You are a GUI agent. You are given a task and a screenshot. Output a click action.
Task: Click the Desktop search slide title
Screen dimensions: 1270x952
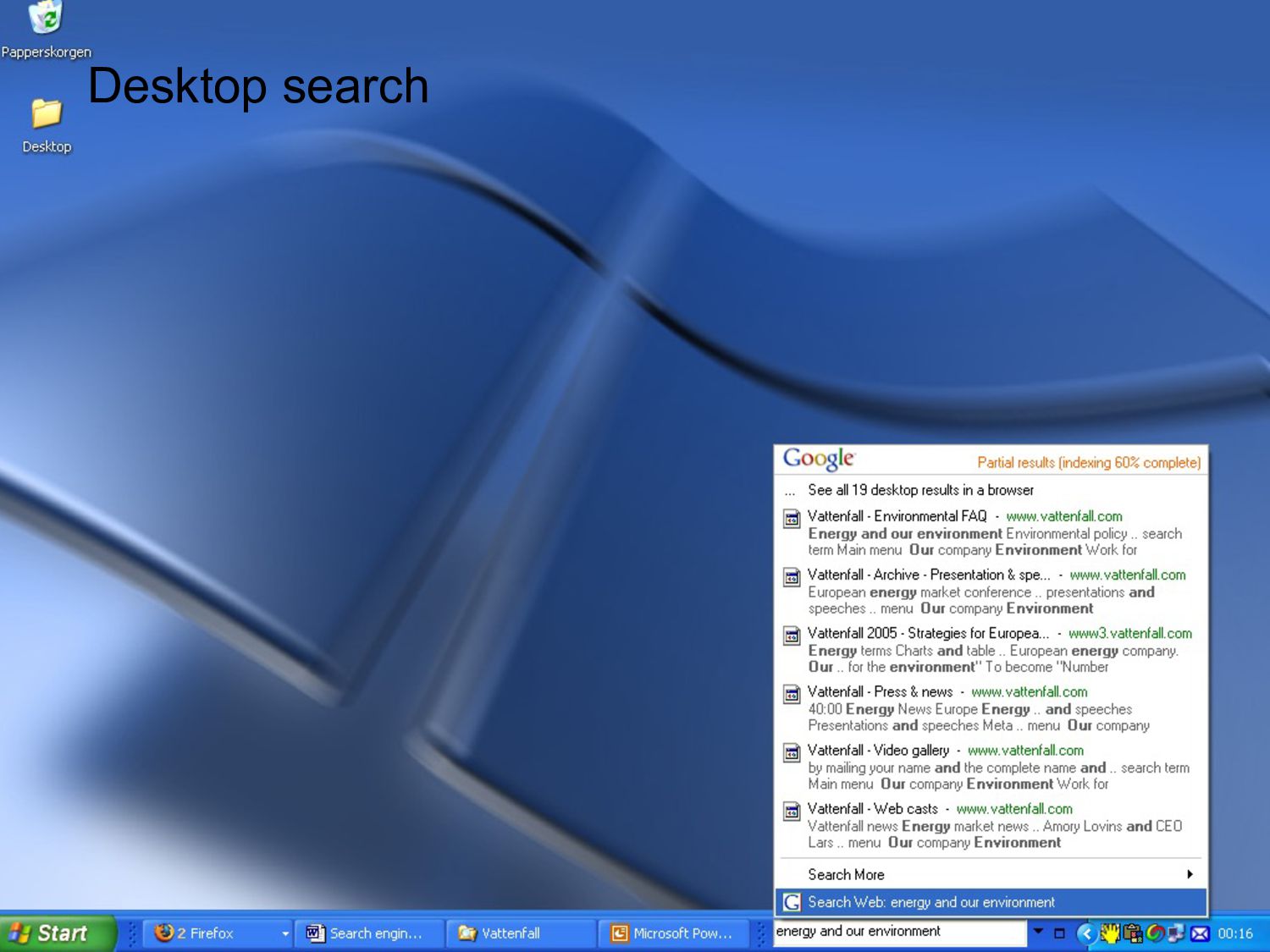(x=258, y=86)
